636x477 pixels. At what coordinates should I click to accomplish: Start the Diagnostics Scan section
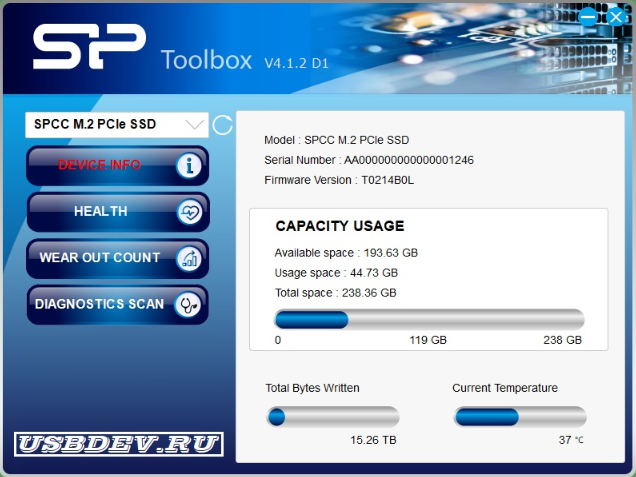pos(118,305)
